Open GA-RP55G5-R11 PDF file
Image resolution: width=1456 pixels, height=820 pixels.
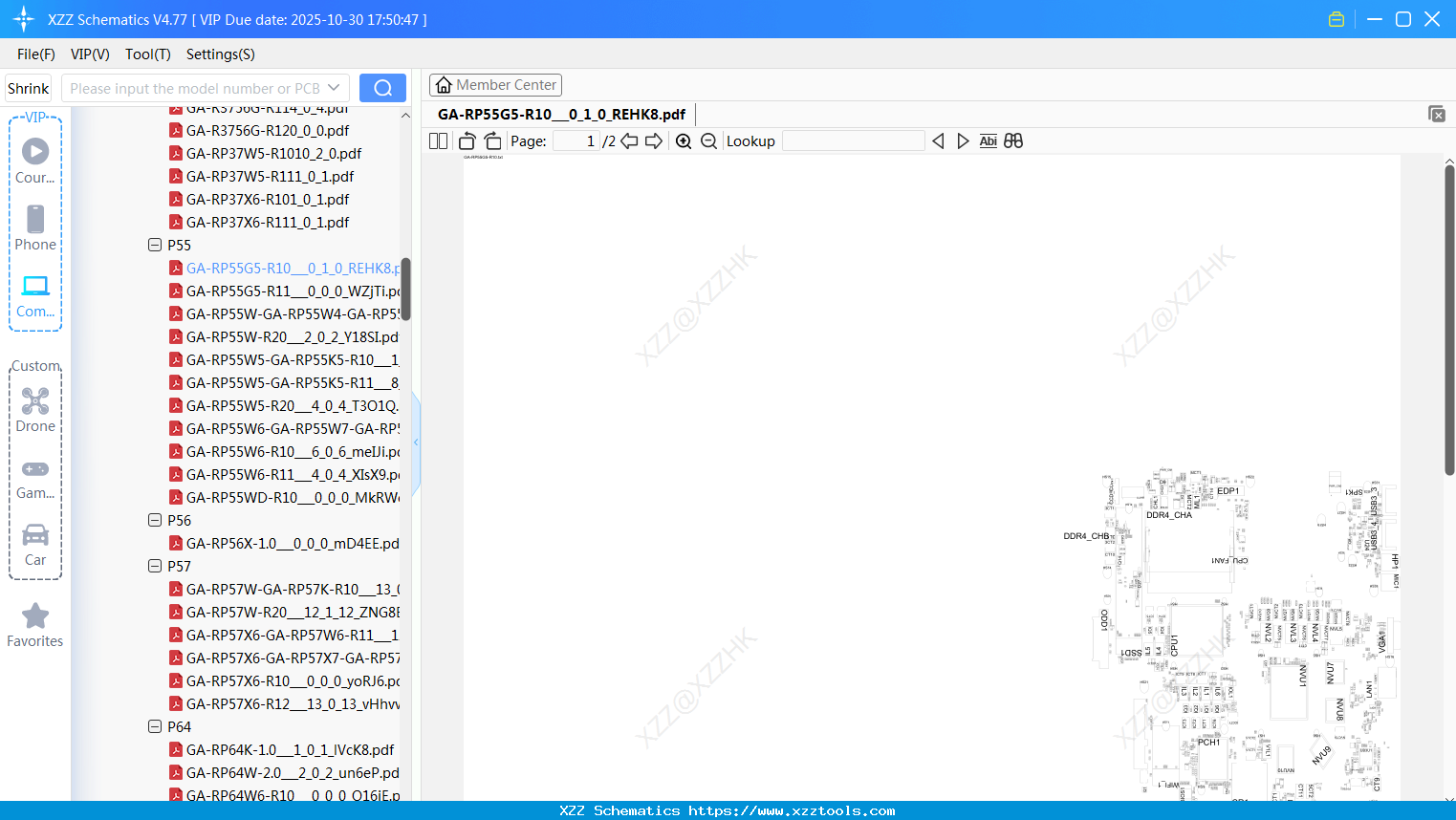pyautogui.click(x=293, y=291)
